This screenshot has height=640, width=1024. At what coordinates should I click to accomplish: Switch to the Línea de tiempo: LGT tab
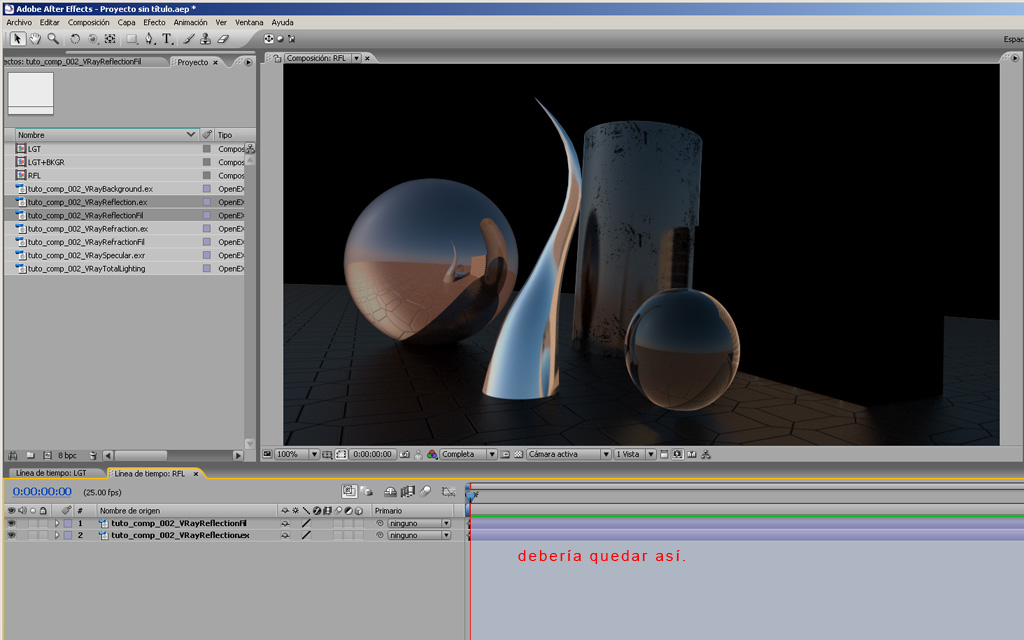click(x=51, y=473)
